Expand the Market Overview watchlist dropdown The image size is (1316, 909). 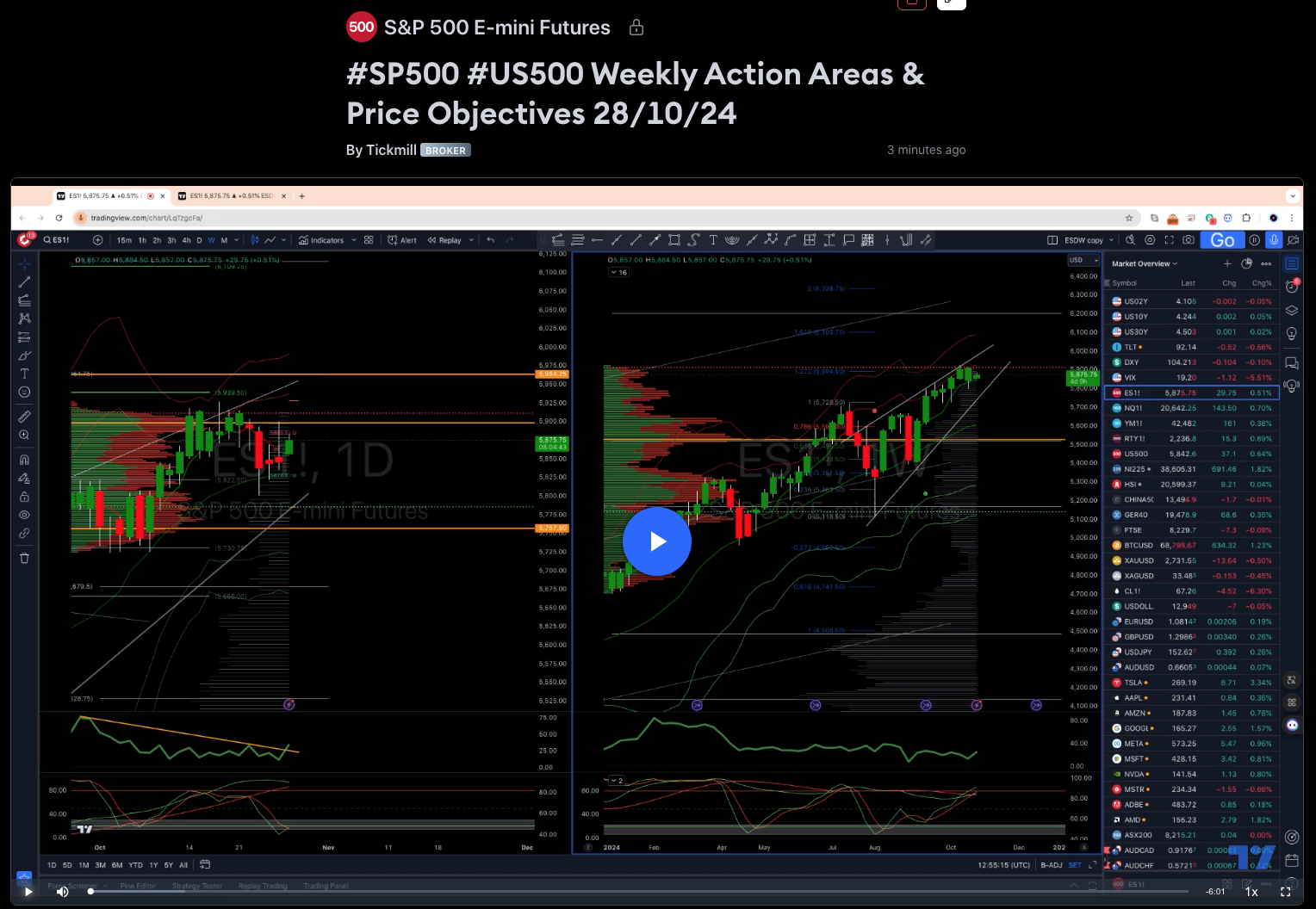(1144, 263)
